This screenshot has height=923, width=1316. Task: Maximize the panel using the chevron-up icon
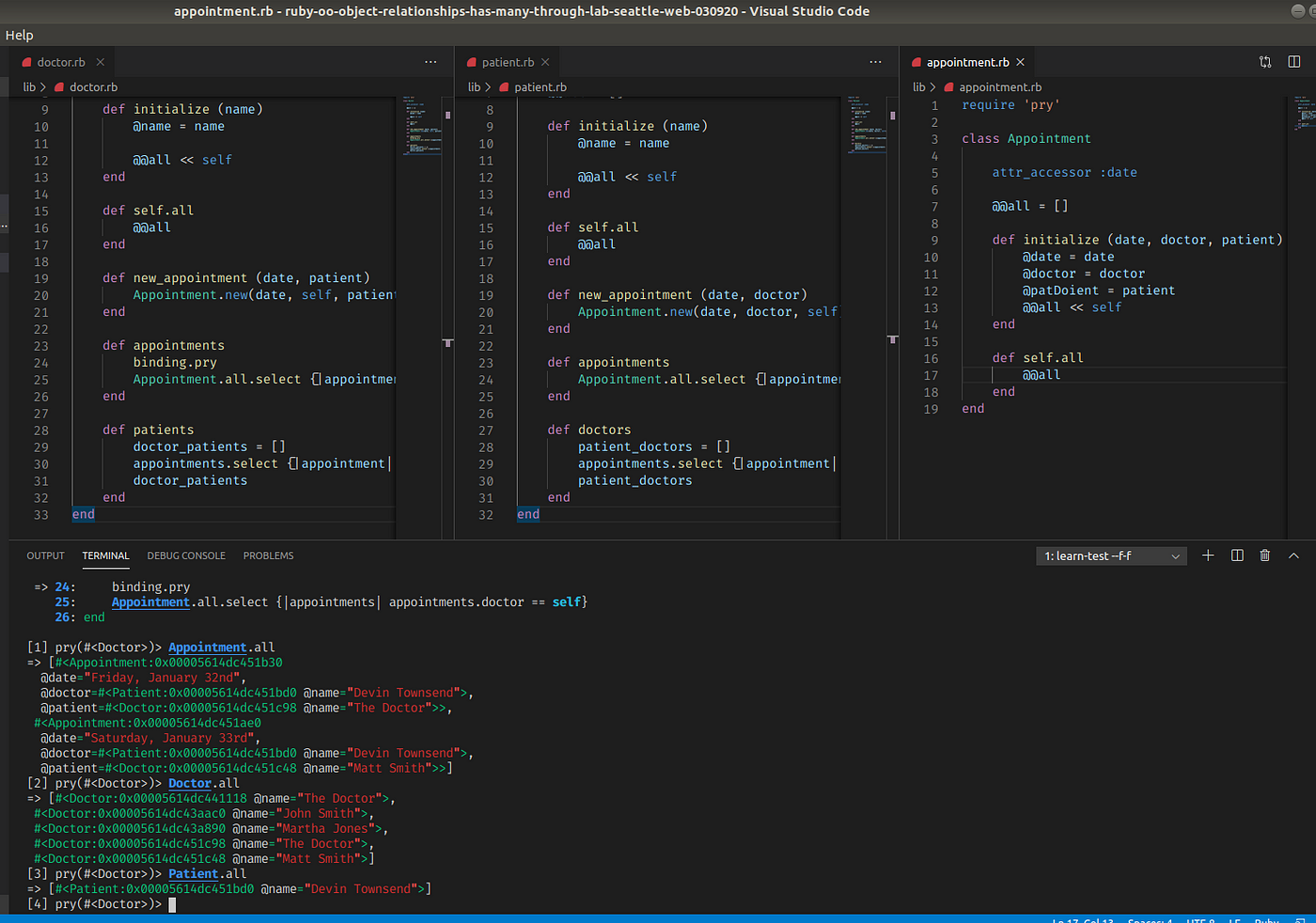coord(1293,555)
